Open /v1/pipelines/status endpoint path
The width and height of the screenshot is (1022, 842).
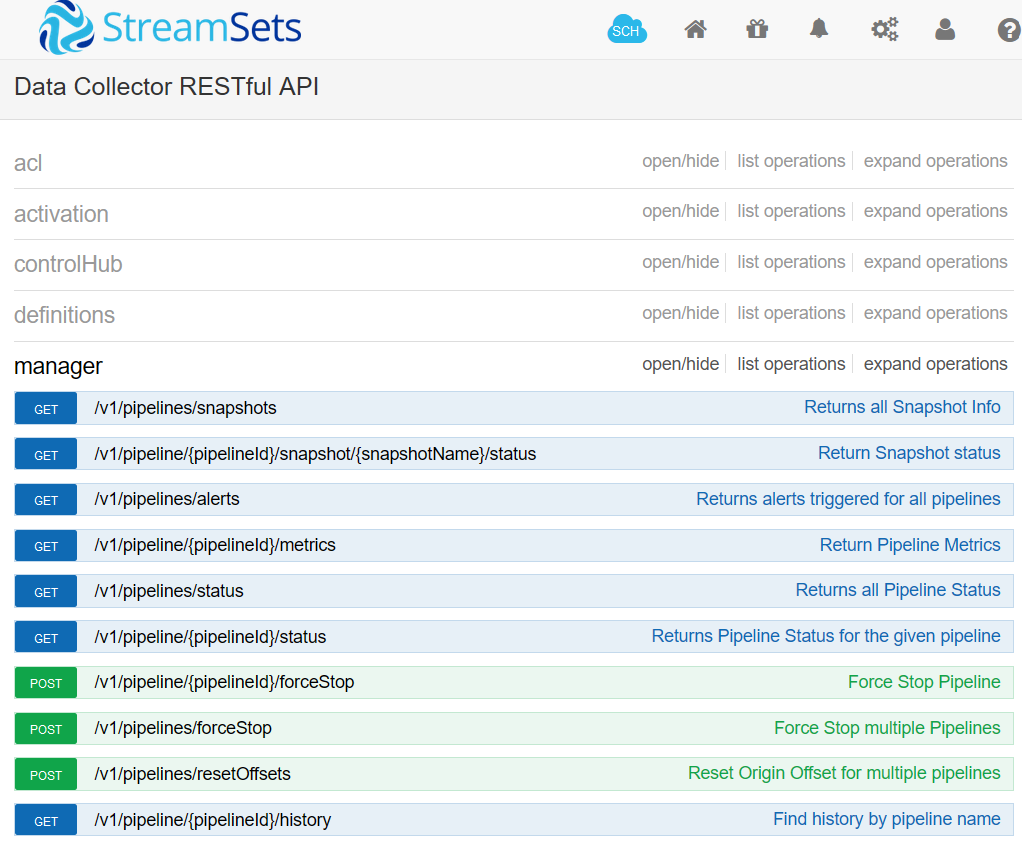point(169,591)
